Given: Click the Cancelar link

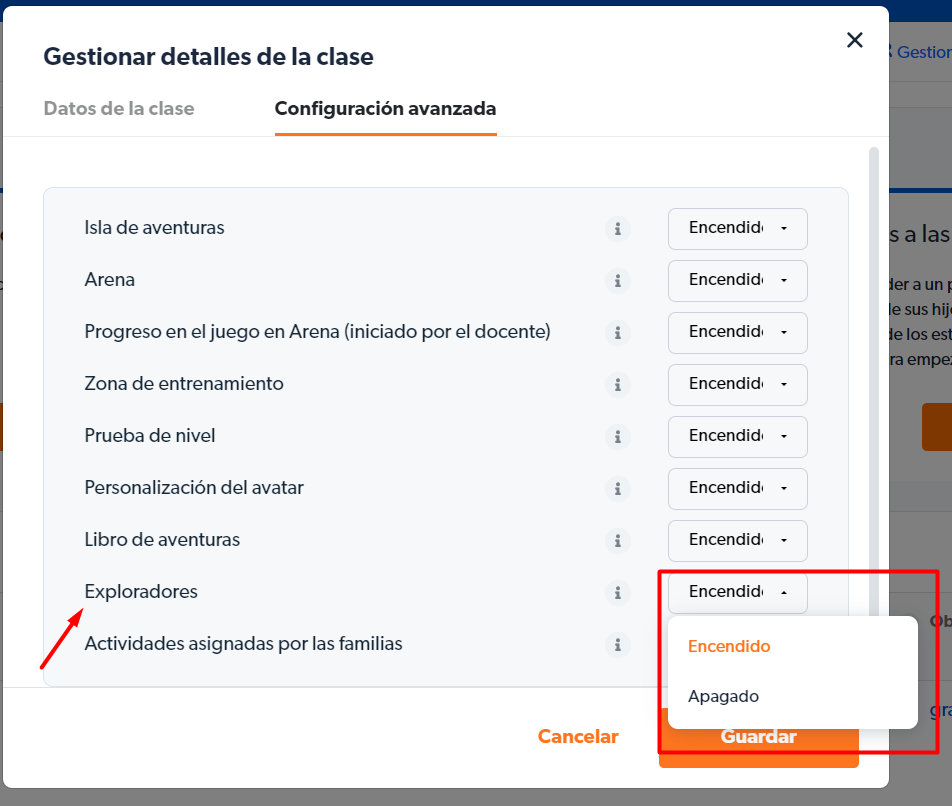Looking at the screenshot, I should [578, 737].
